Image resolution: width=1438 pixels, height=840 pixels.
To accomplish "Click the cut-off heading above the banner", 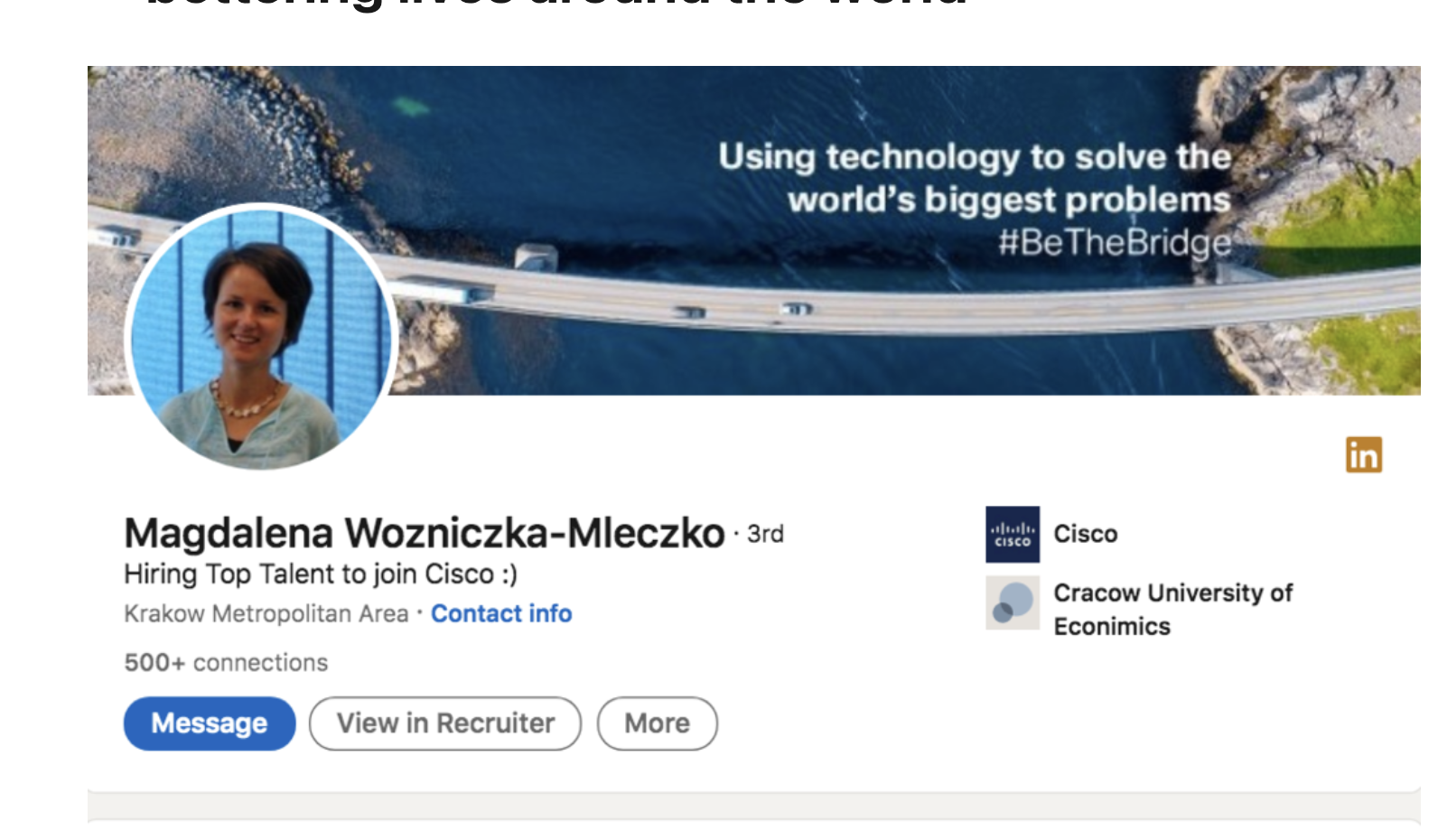I will click(x=556, y=5).
